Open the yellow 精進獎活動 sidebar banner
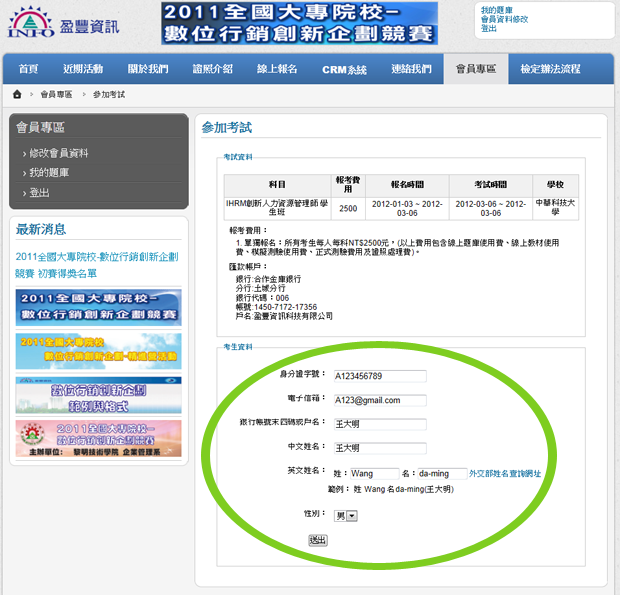 (98, 350)
